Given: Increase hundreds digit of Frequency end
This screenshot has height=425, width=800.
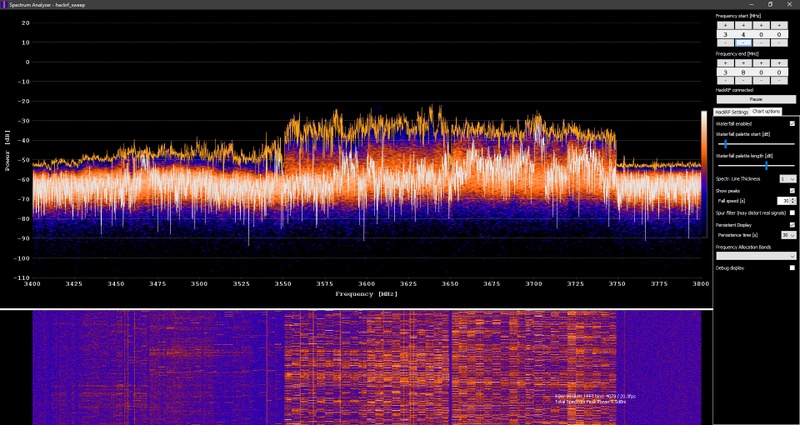Looking at the screenshot, I should pos(743,63).
